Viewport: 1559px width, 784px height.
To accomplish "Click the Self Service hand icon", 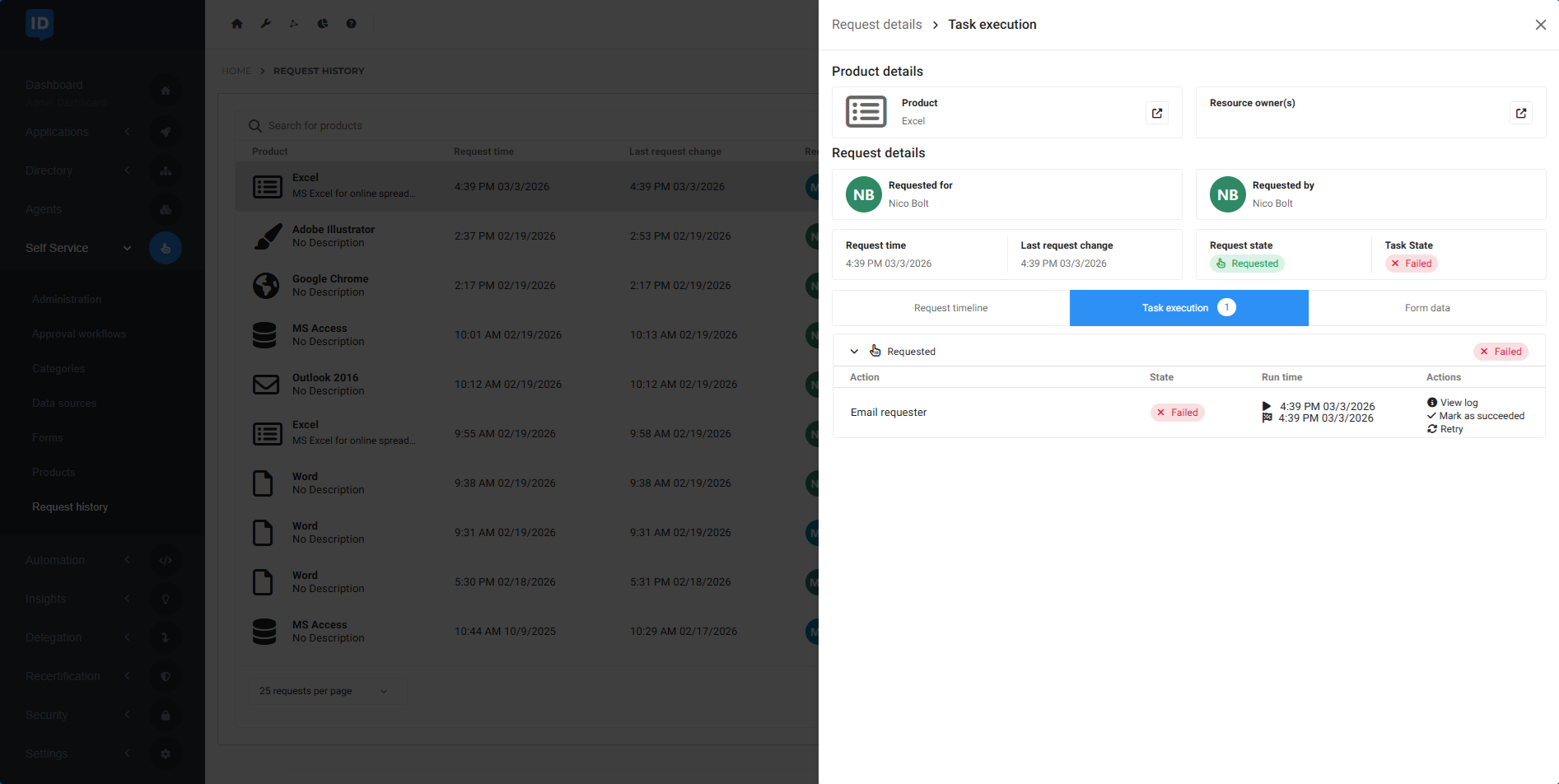I will pos(166,248).
